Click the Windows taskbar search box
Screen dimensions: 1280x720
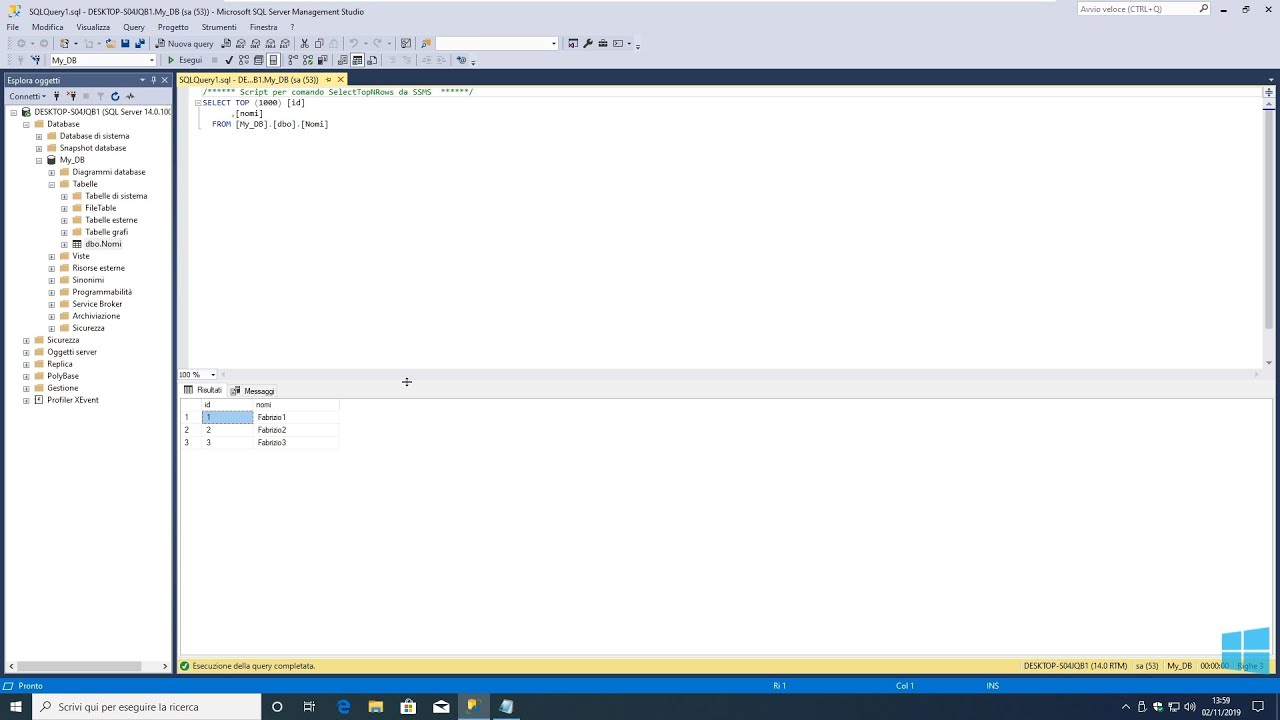click(x=146, y=707)
